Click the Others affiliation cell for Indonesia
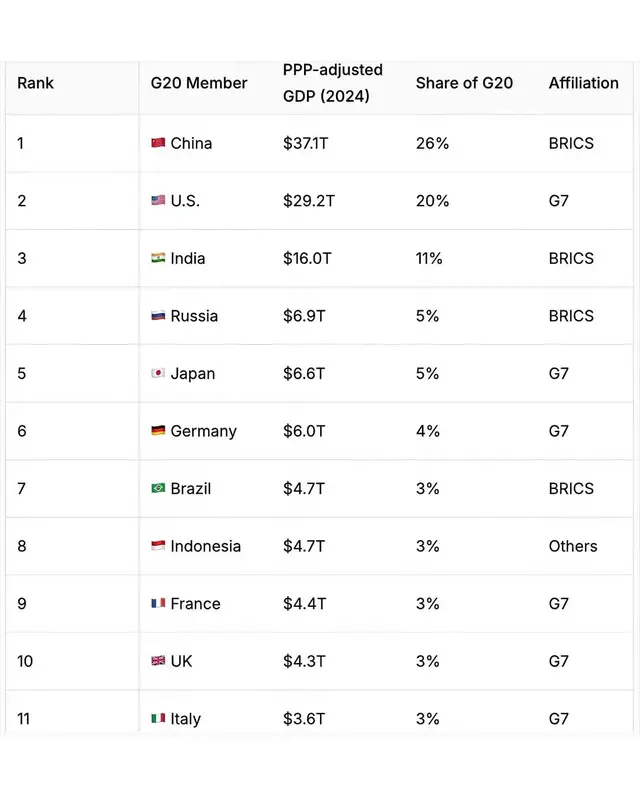 pos(573,546)
